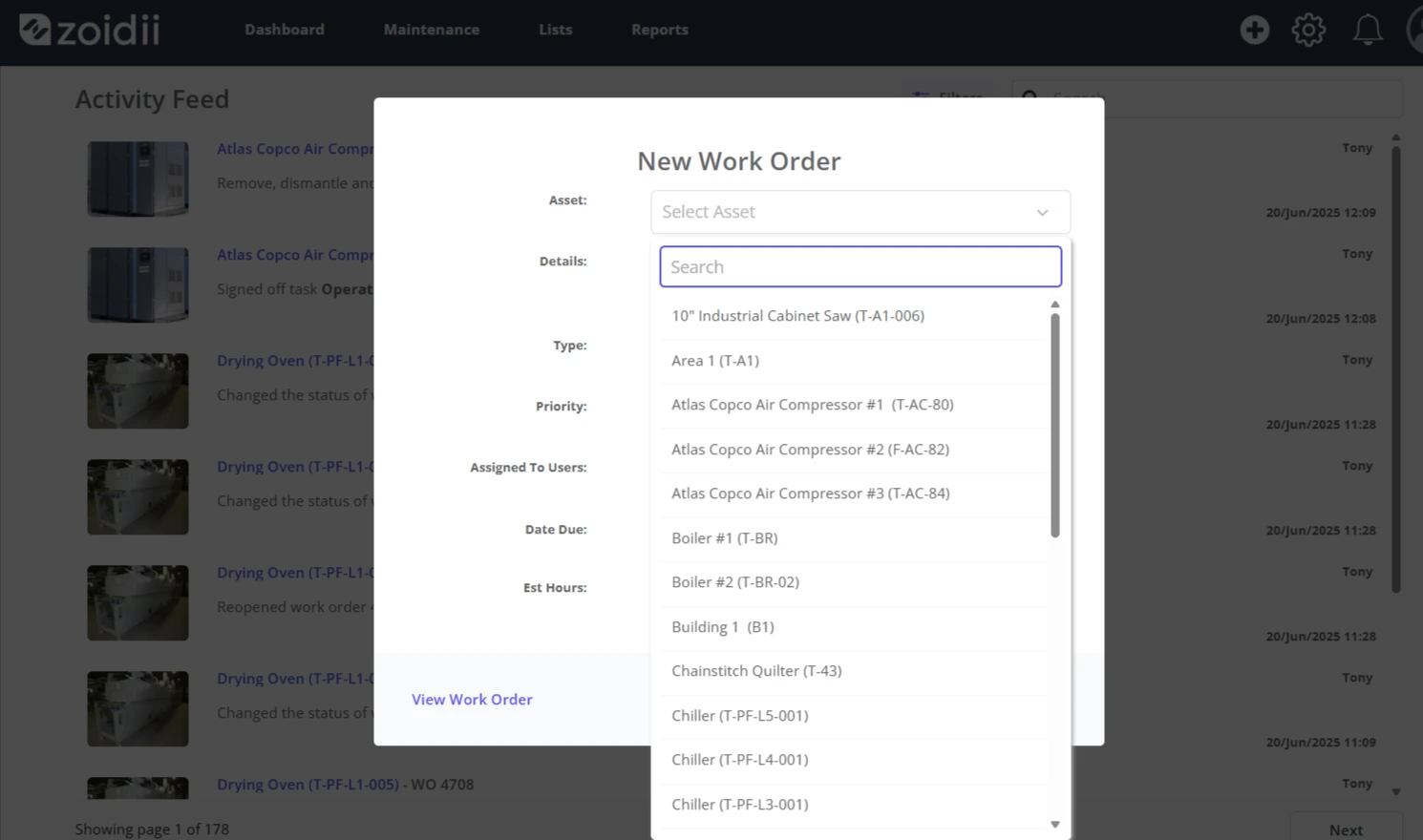Screen dimensions: 1423x840
Task: Click the first Atlas Copco activity link
Action: click(x=295, y=149)
